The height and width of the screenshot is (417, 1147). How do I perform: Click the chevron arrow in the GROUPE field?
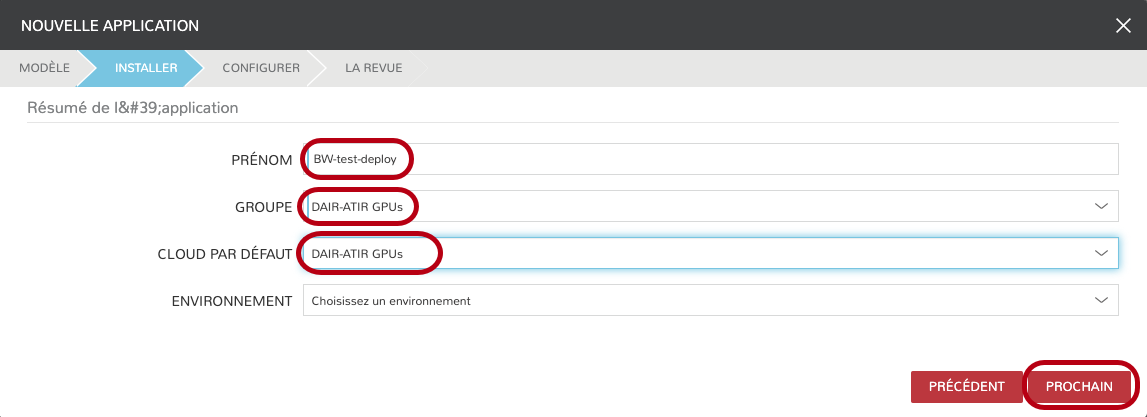coord(1101,206)
